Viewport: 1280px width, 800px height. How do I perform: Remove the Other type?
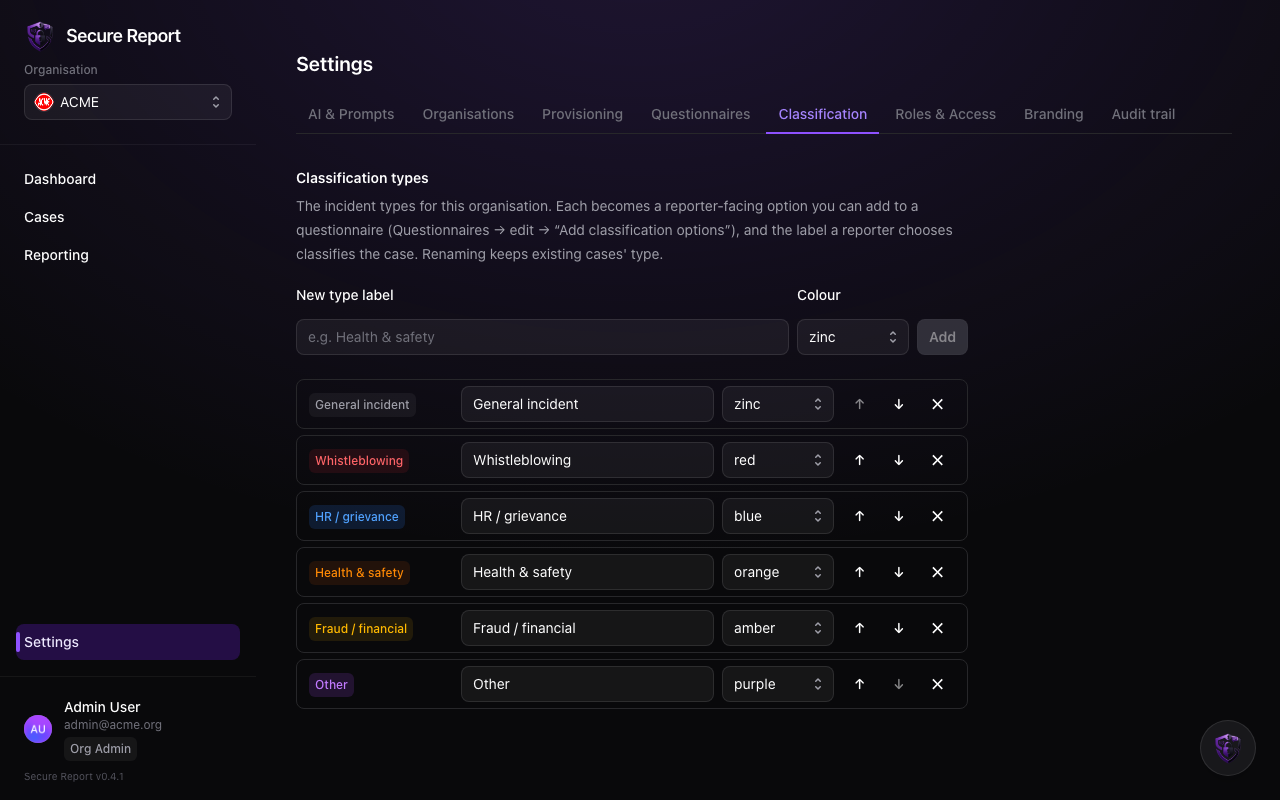tap(938, 684)
